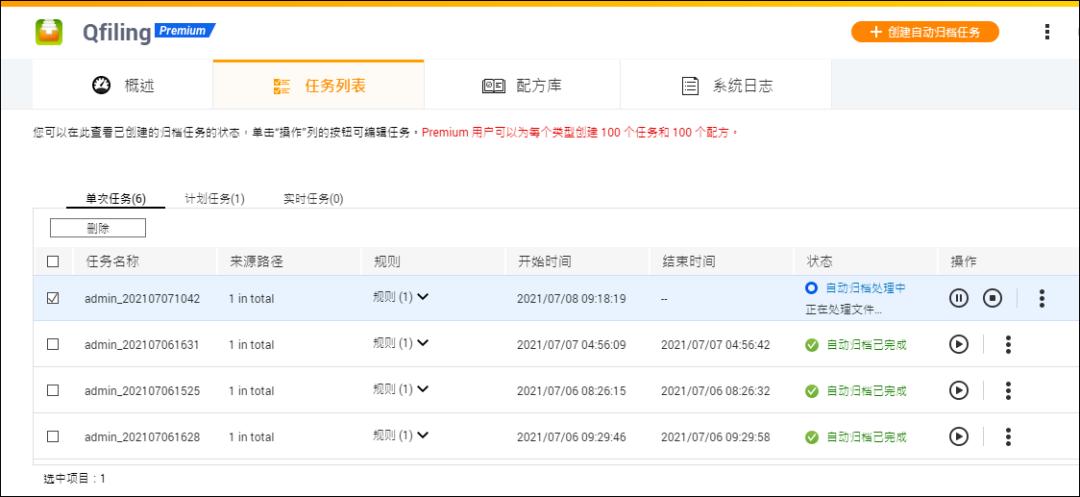Select the 实时任务(0) sub-tab
The height and width of the screenshot is (497, 1080).
313,199
